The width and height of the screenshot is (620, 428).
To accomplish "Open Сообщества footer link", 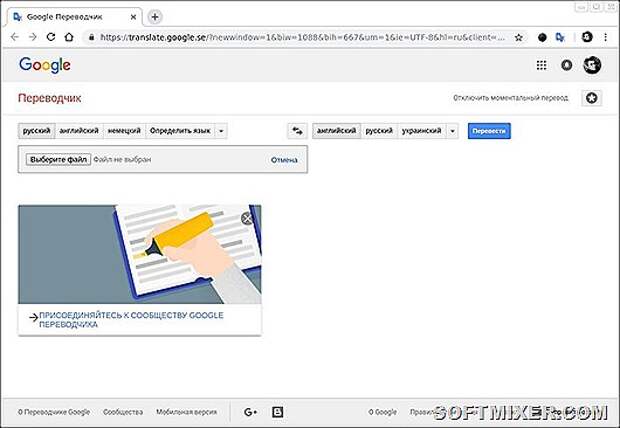I will tap(123, 412).
